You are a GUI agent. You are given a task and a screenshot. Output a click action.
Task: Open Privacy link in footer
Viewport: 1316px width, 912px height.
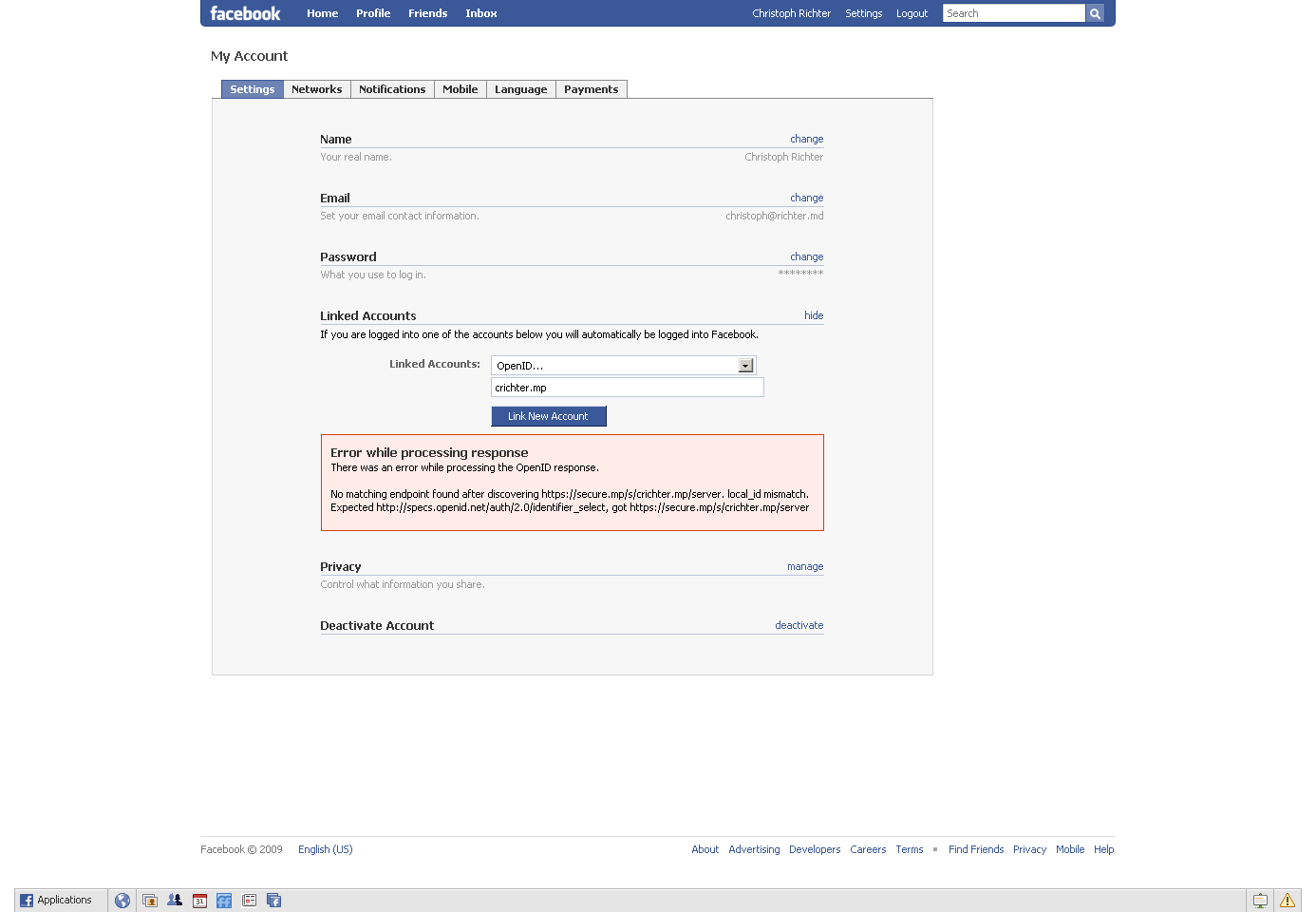1030,849
